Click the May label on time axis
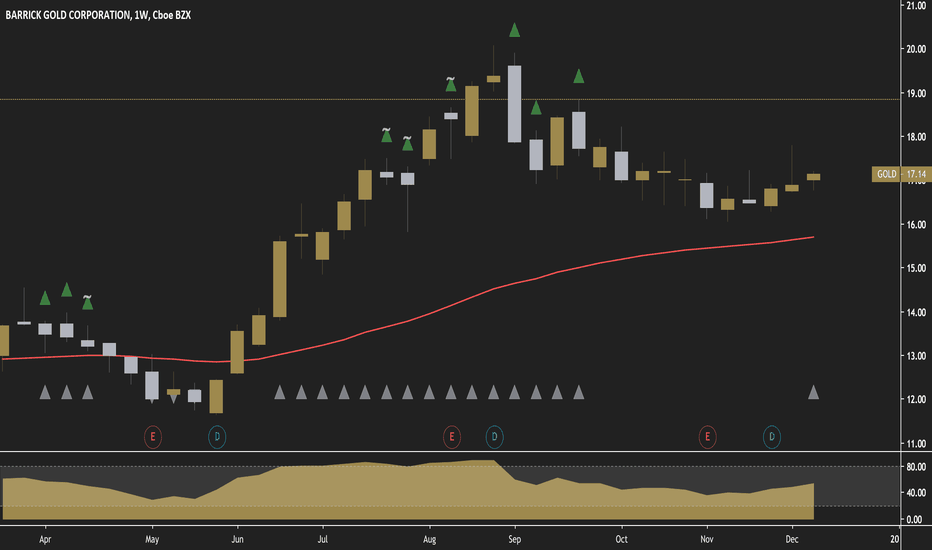The image size is (932, 550). [152, 540]
